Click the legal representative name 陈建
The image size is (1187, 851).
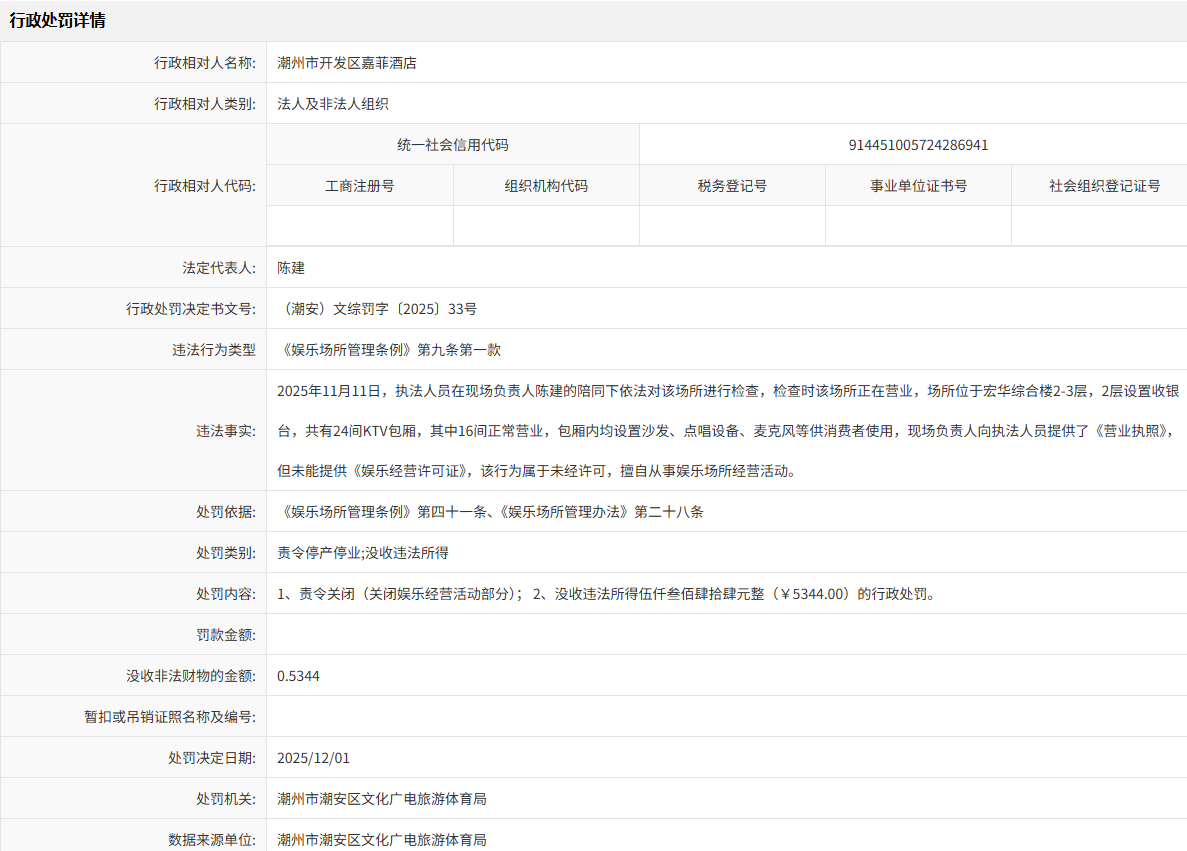point(290,267)
